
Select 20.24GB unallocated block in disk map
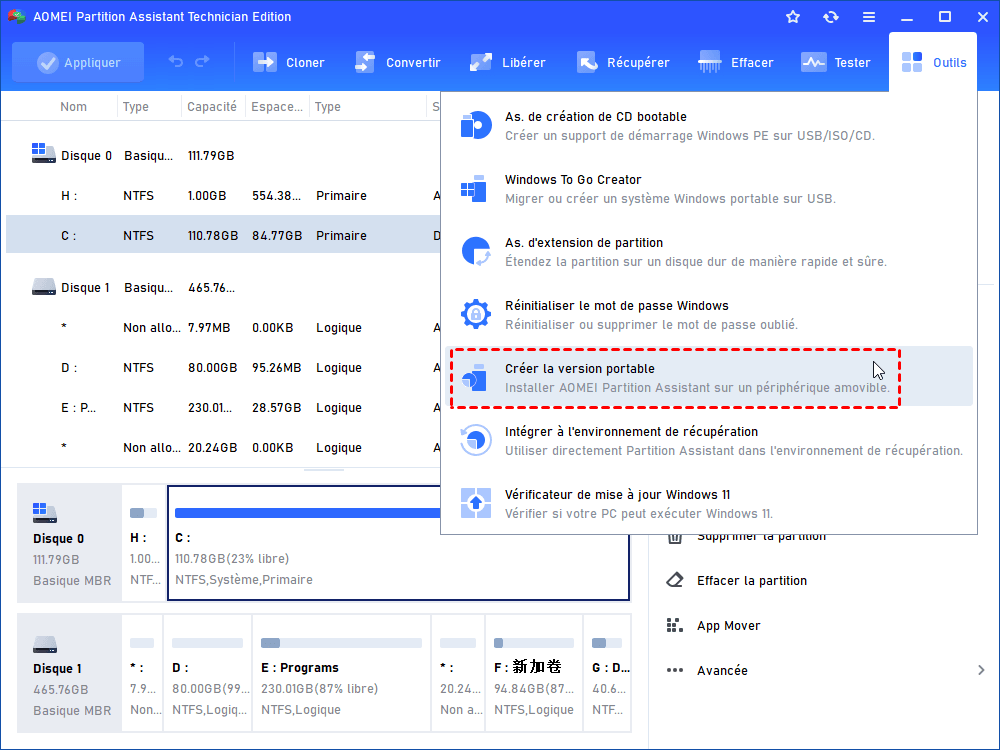(458, 673)
